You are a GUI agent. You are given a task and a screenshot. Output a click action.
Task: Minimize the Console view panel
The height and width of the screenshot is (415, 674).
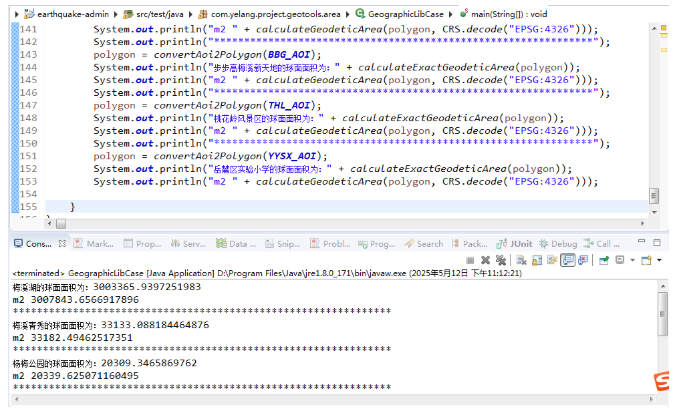(641, 241)
